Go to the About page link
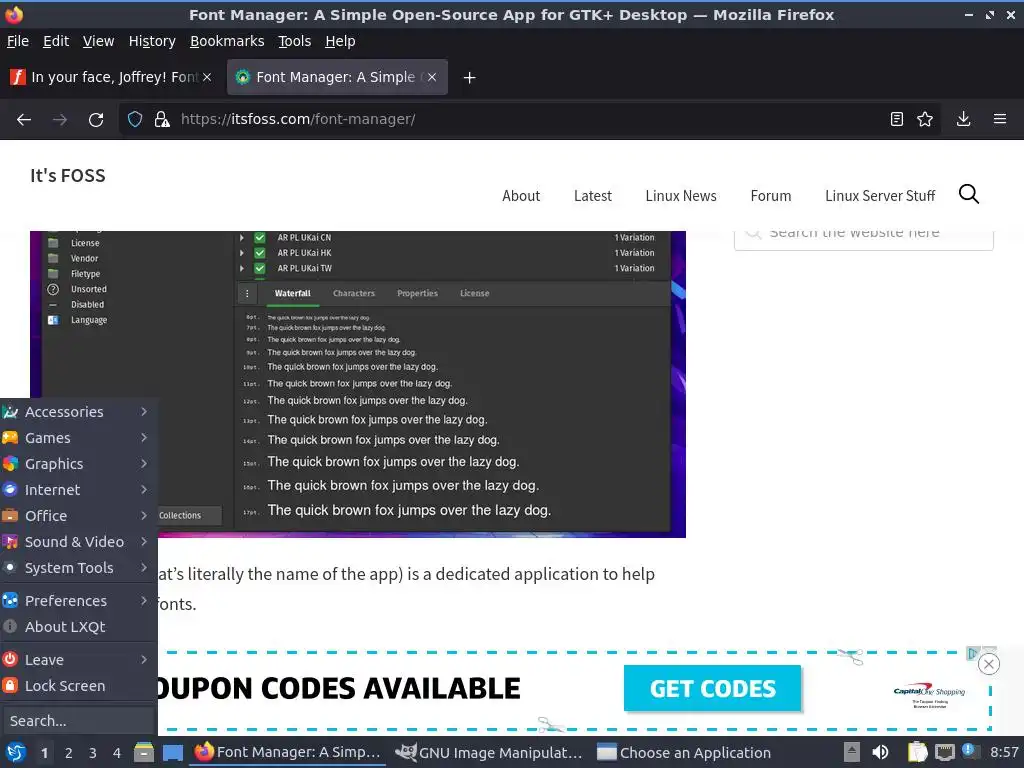This screenshot has width=1024, height=768. (521, 196)
